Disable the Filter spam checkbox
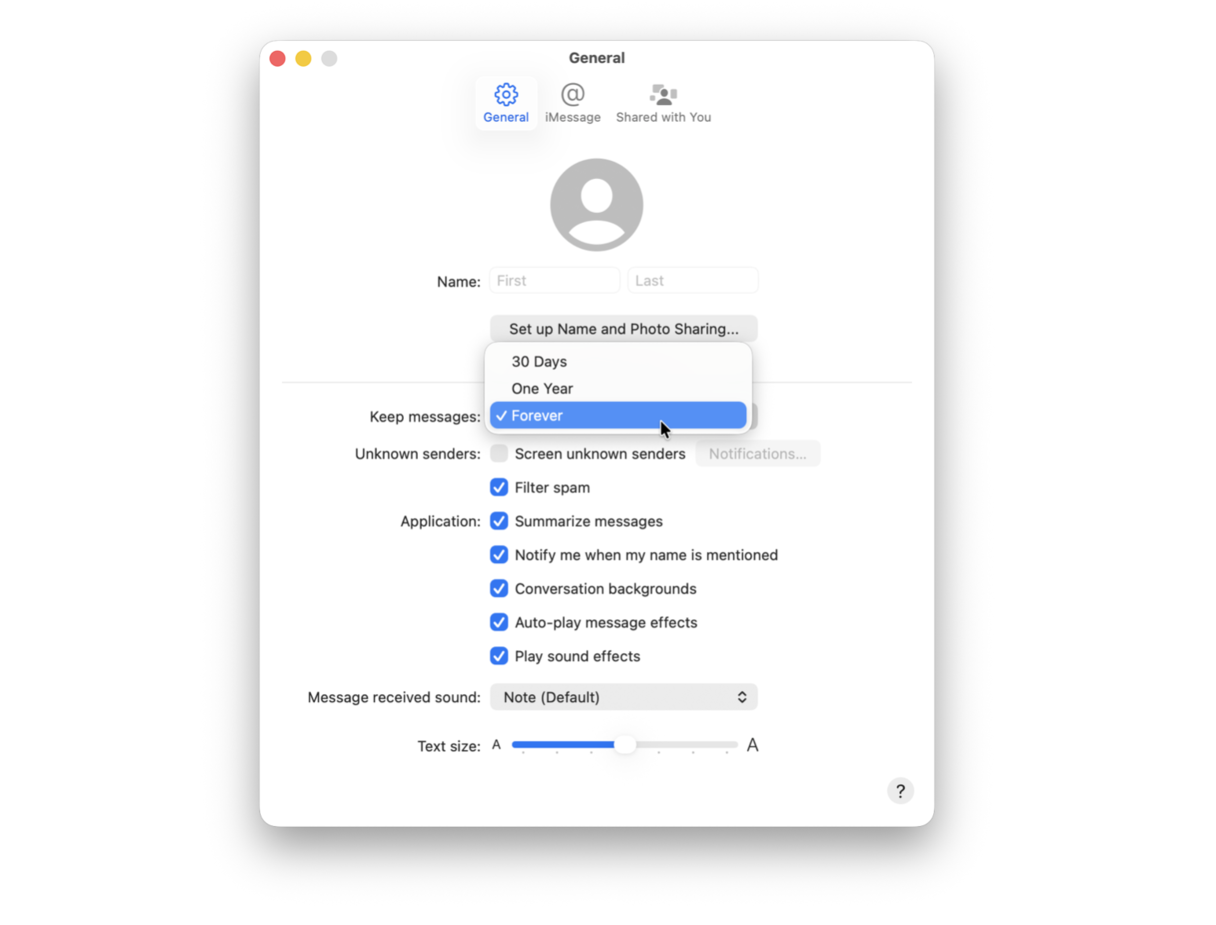Screen dimensions: 1216x925 [499, 487]
